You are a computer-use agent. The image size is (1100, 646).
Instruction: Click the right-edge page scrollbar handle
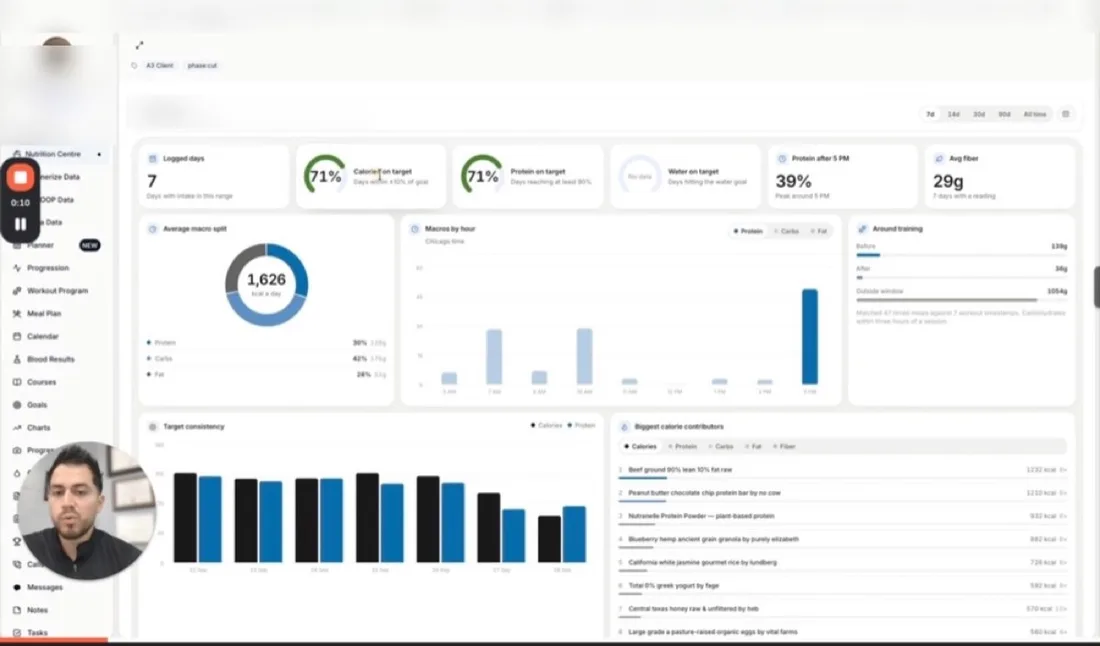point(1096,287)
